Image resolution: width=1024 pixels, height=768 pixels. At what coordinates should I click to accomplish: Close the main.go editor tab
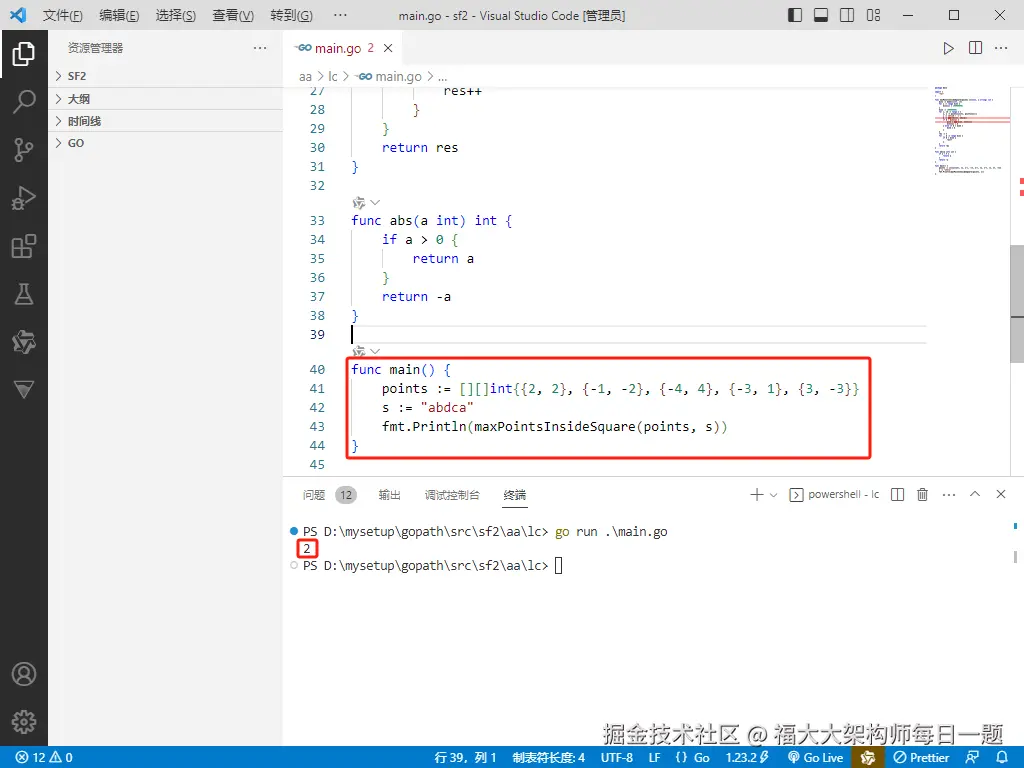coord(388,48)
